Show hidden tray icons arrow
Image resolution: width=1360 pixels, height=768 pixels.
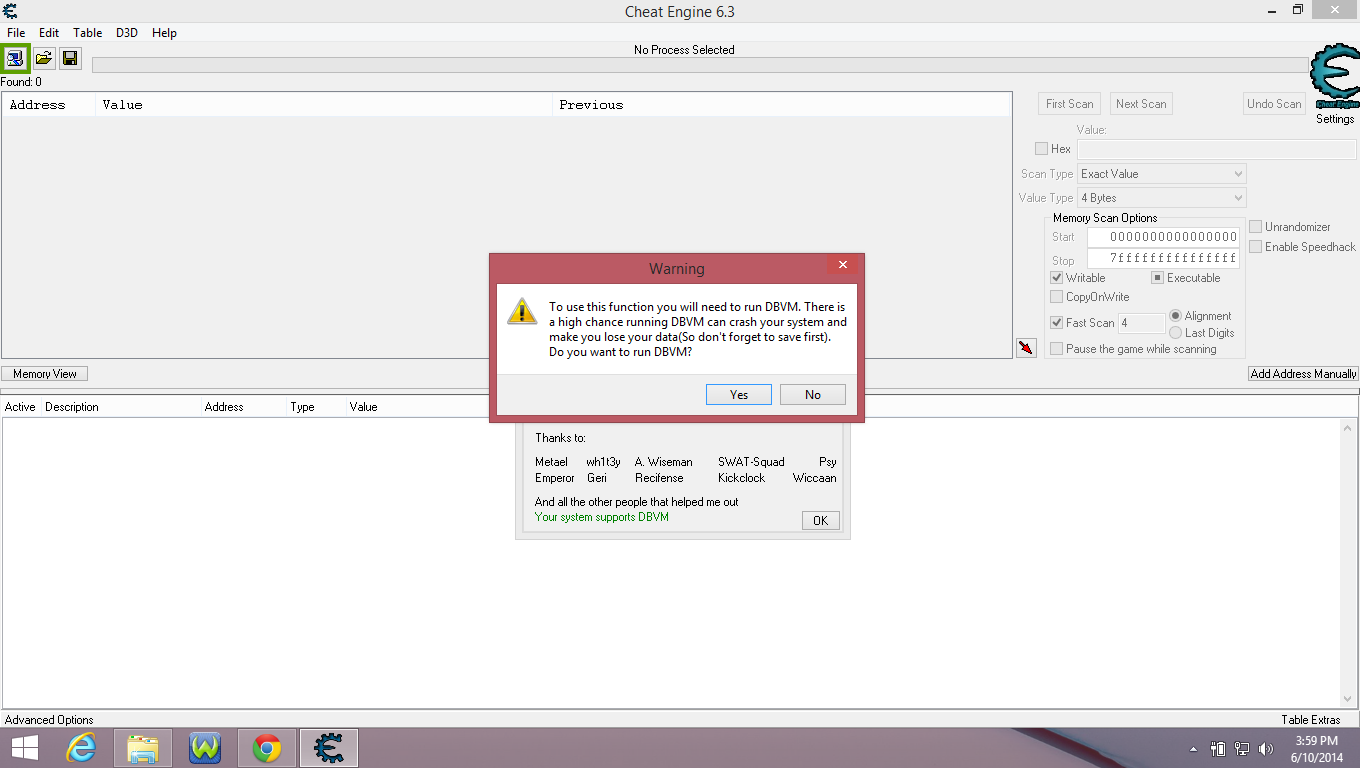point(1193,748)
